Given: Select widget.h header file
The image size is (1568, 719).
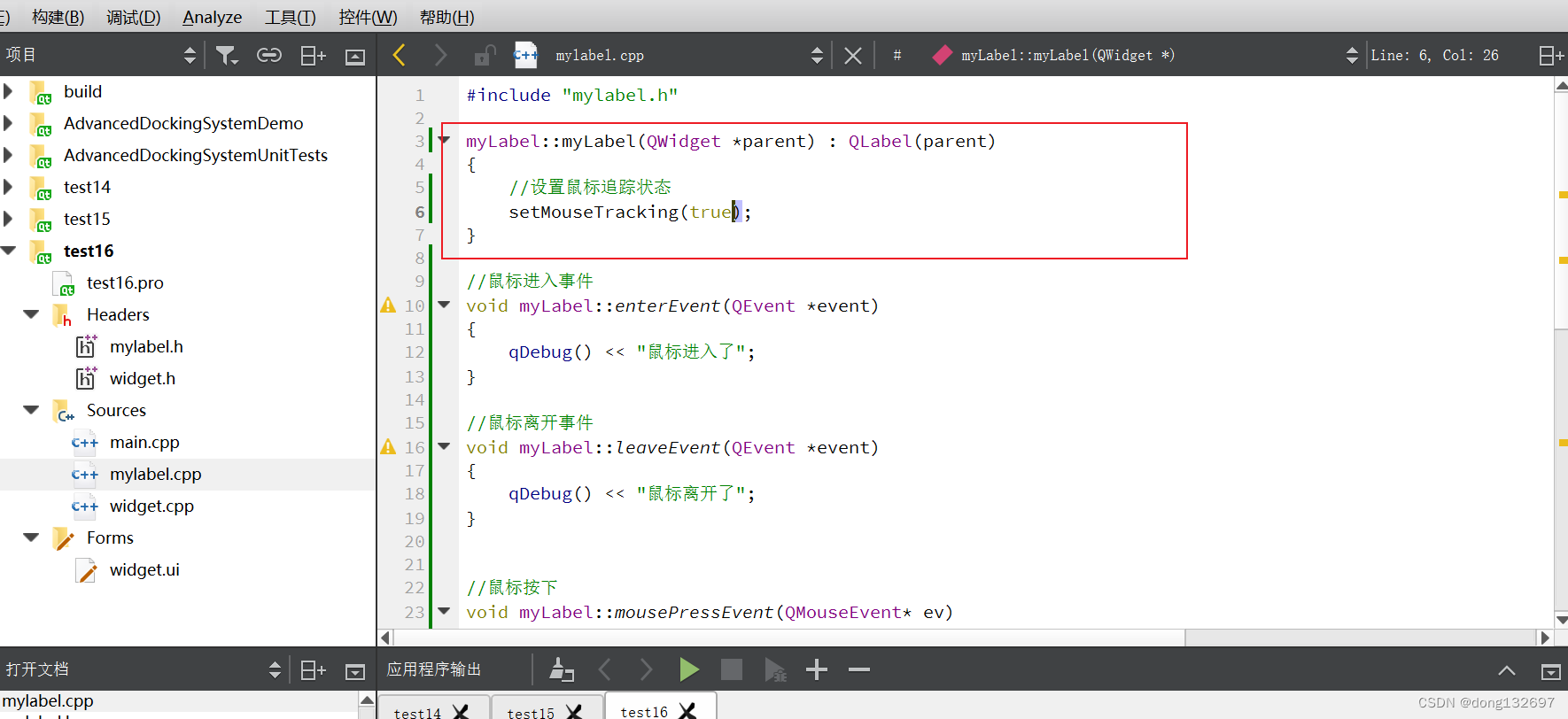Looking at the screenshot, I should [143, 378].
